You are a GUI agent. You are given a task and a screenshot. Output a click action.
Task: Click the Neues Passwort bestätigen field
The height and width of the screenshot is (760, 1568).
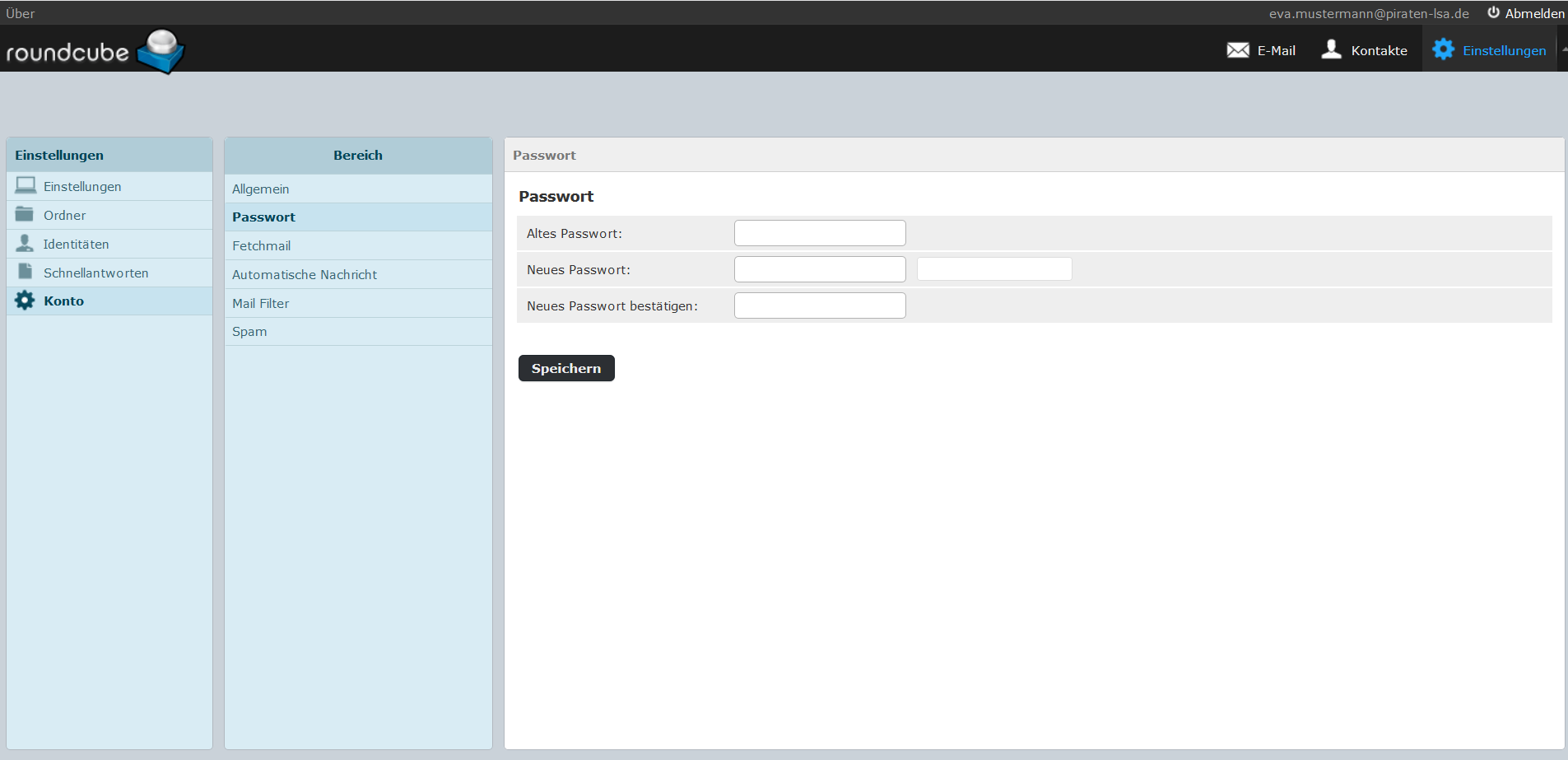click(x=820, y=305)
